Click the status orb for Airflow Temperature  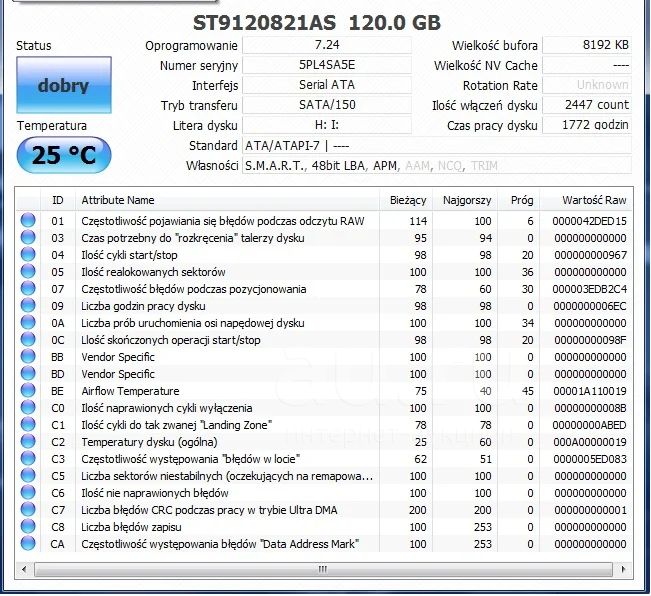point(28,390)
